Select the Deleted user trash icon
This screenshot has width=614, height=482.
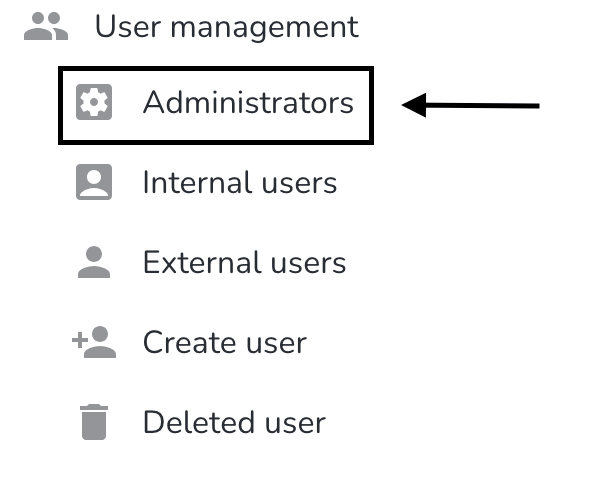(94, 422)
